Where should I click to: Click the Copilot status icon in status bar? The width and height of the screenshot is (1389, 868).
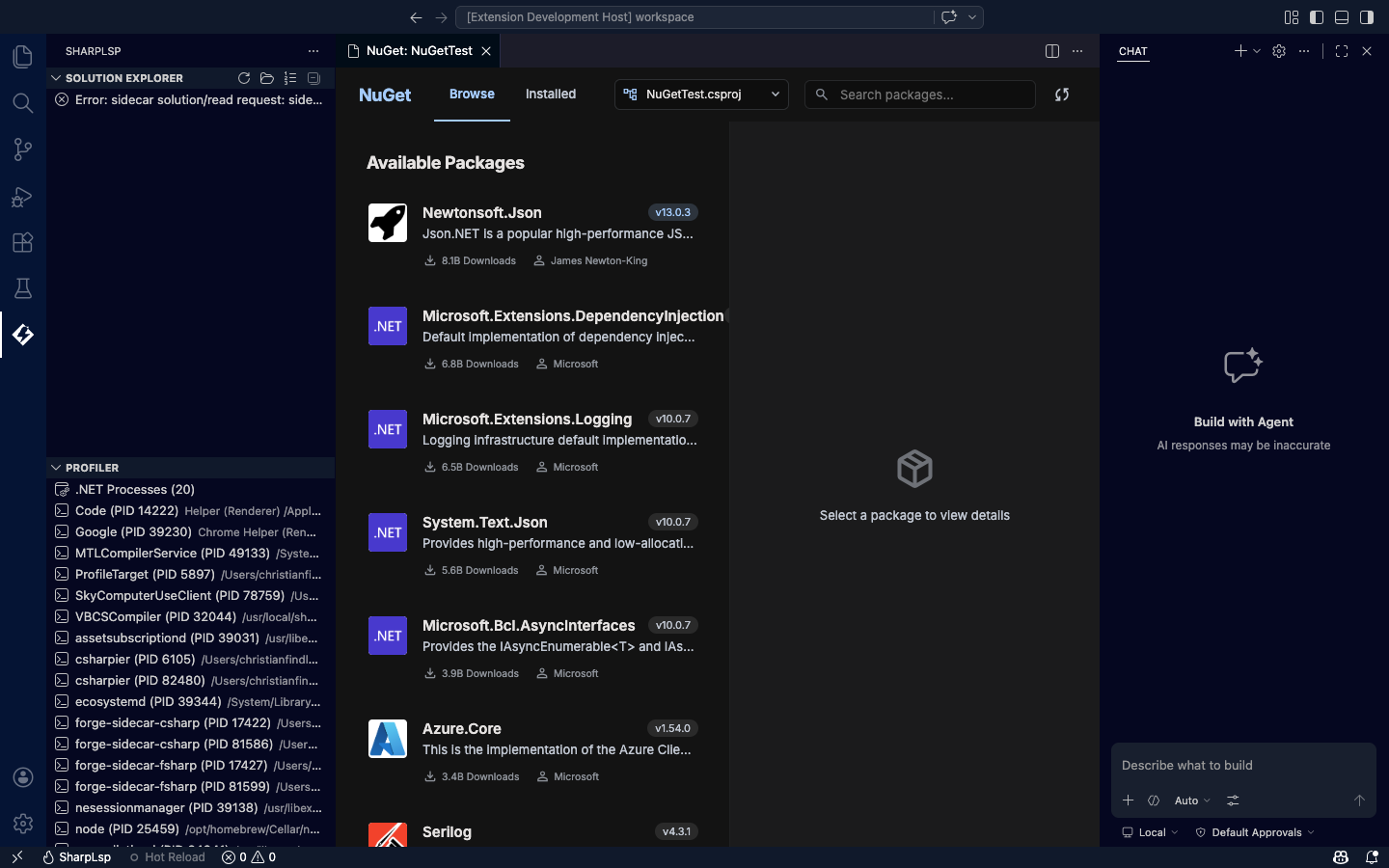[x=1341, y=857]
